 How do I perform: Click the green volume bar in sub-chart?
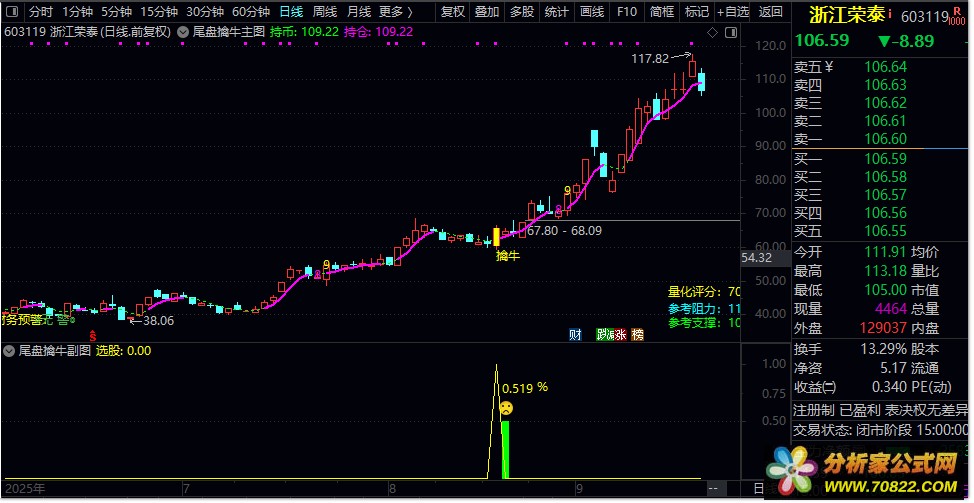[x=505, y=450]
